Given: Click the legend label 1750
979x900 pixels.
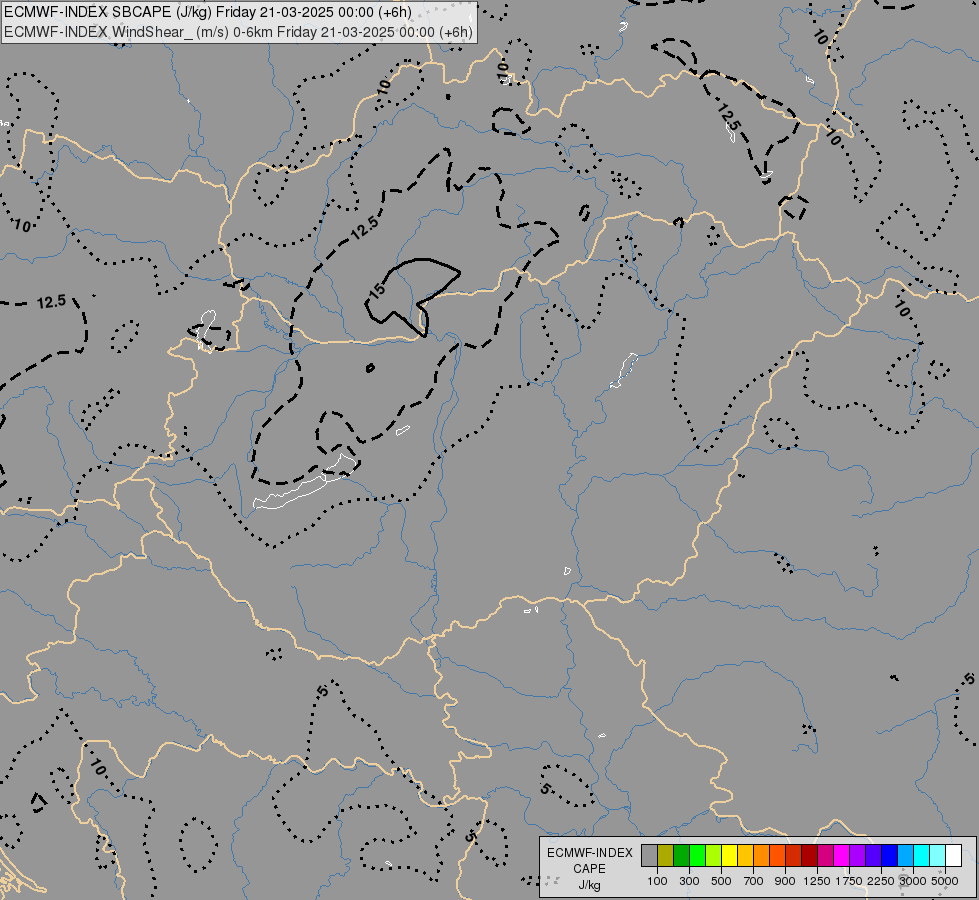Looking at the screenshot, I should (849, 881).
